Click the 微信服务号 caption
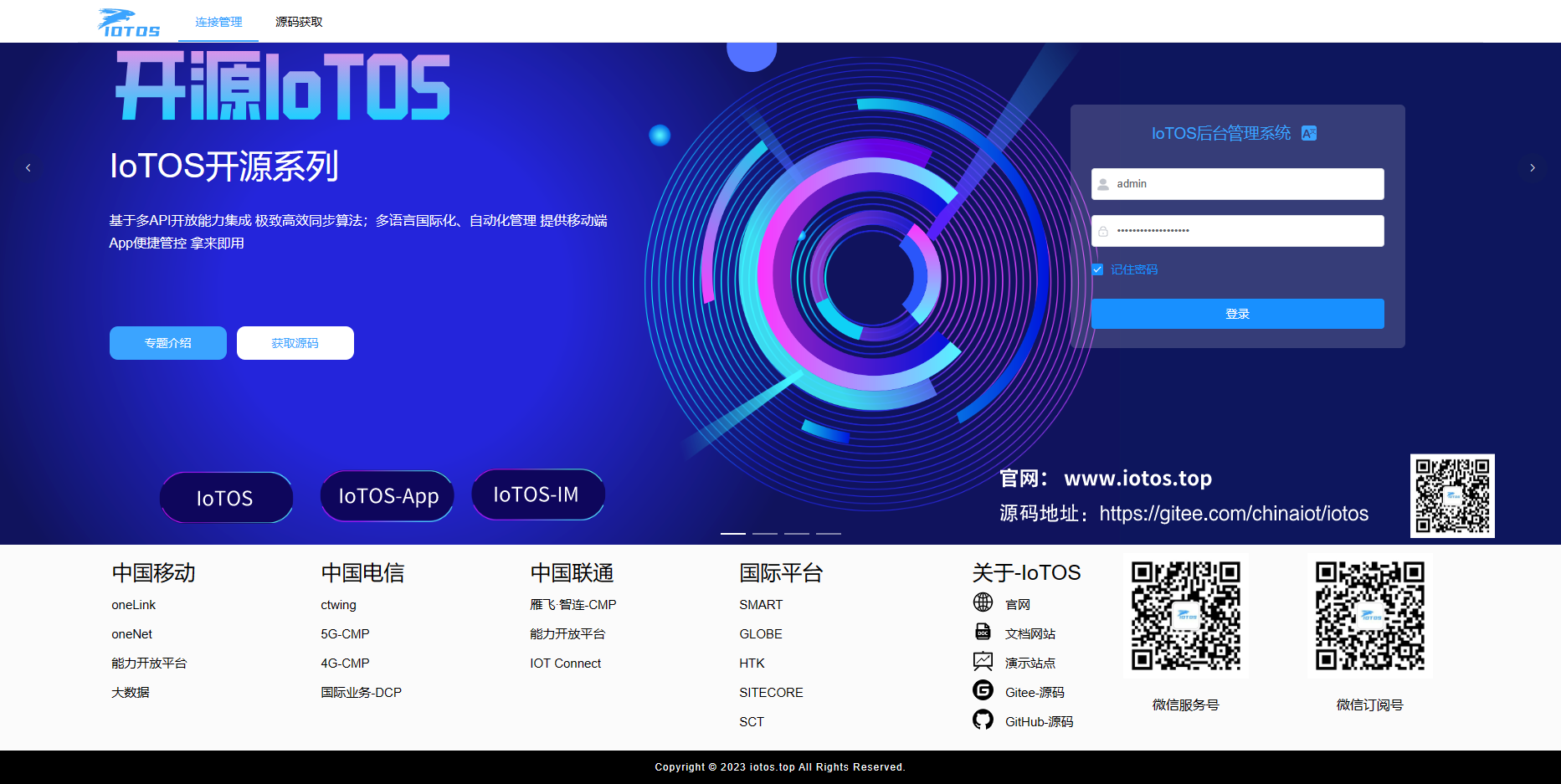 [1186, 705]
